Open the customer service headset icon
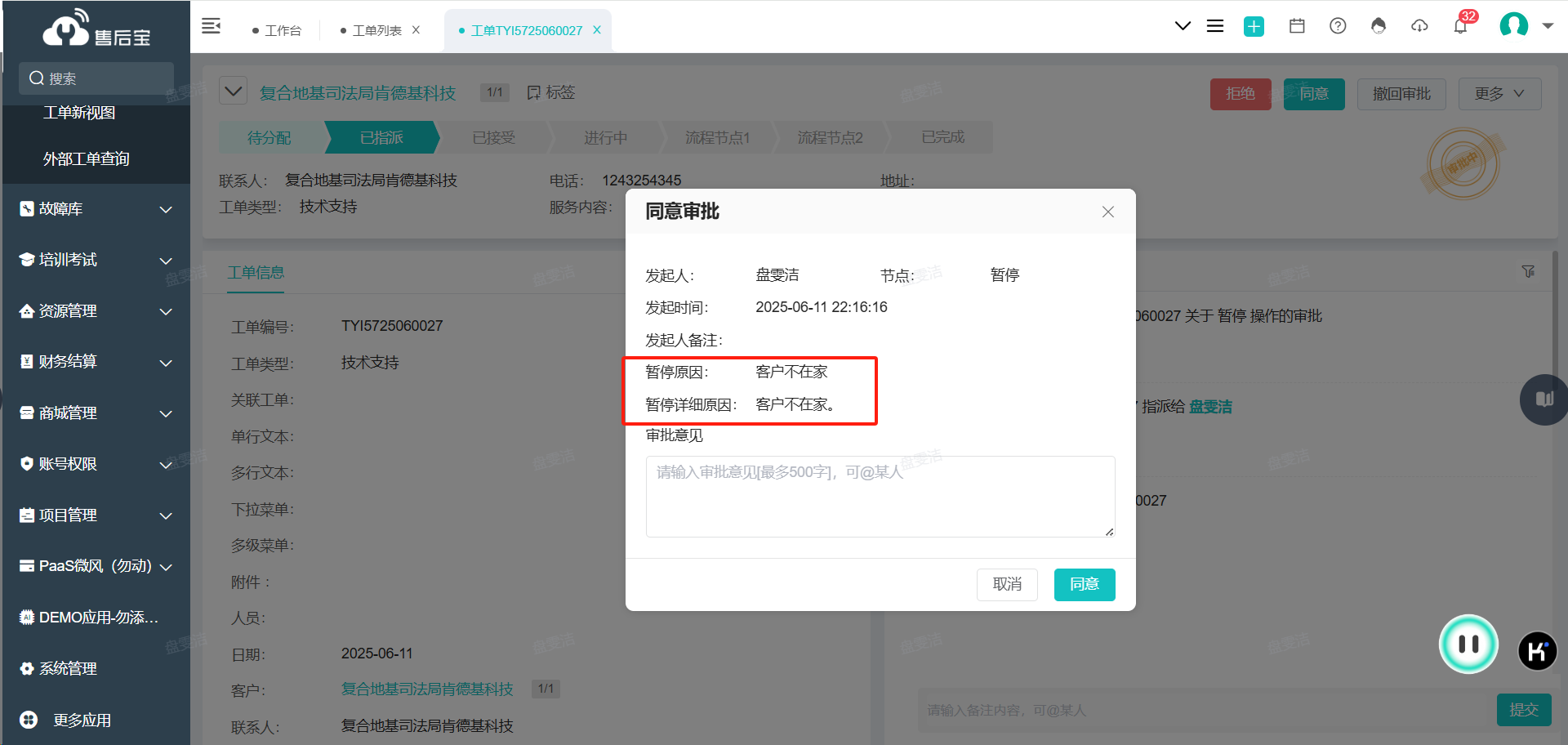 [1379, 26]
